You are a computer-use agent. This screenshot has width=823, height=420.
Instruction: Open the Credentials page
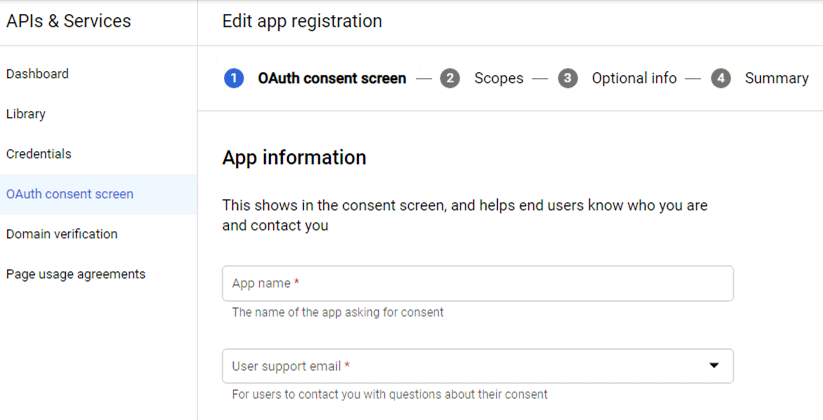point(39,154)
